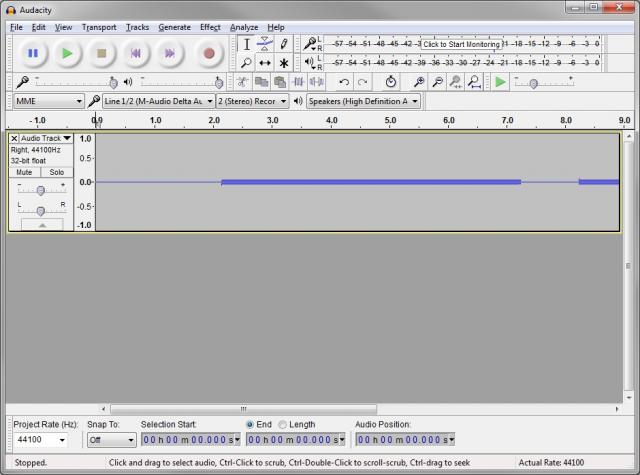Open the Selection Start time format dropdown
640x475 pixels.
[x=237, y=439]
